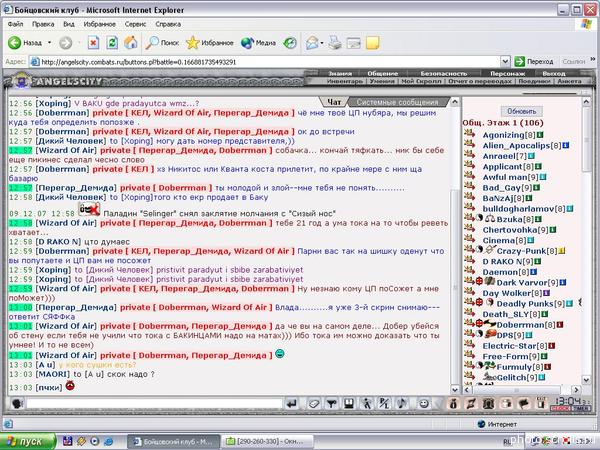Click player name Electric-Star[8]

pyautogui.click(x=515, y=346)
